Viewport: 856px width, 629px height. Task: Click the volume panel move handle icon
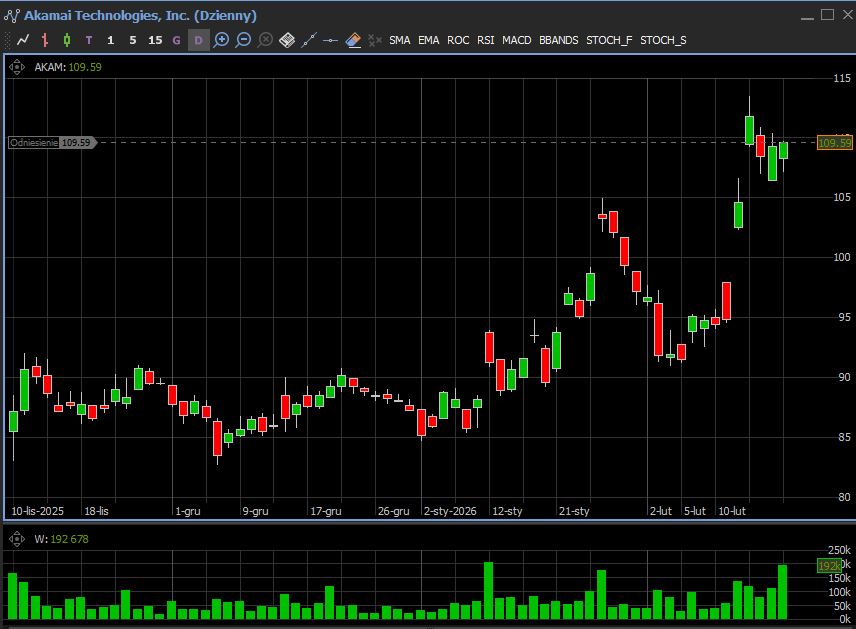point(16,539)
